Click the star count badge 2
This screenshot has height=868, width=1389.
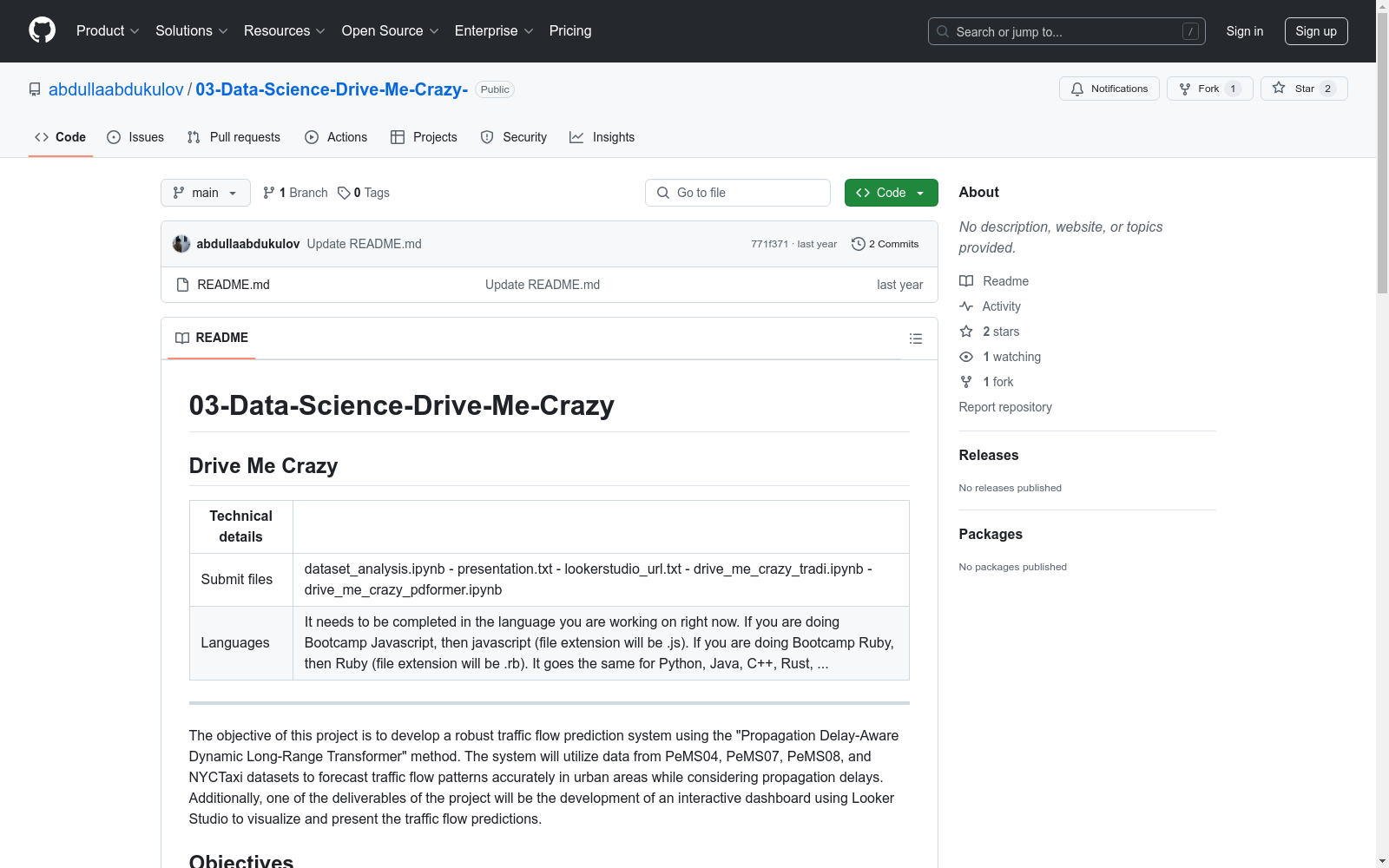pos(1327,89)
